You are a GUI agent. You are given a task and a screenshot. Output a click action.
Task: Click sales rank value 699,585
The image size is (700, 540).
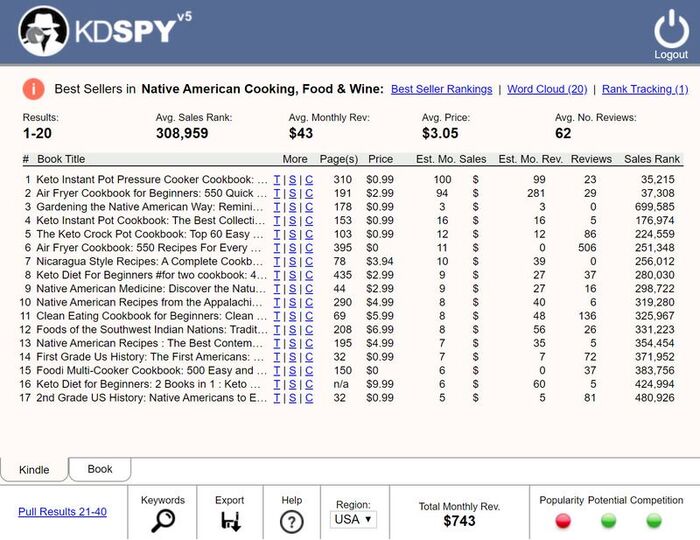tap(654, 207)
